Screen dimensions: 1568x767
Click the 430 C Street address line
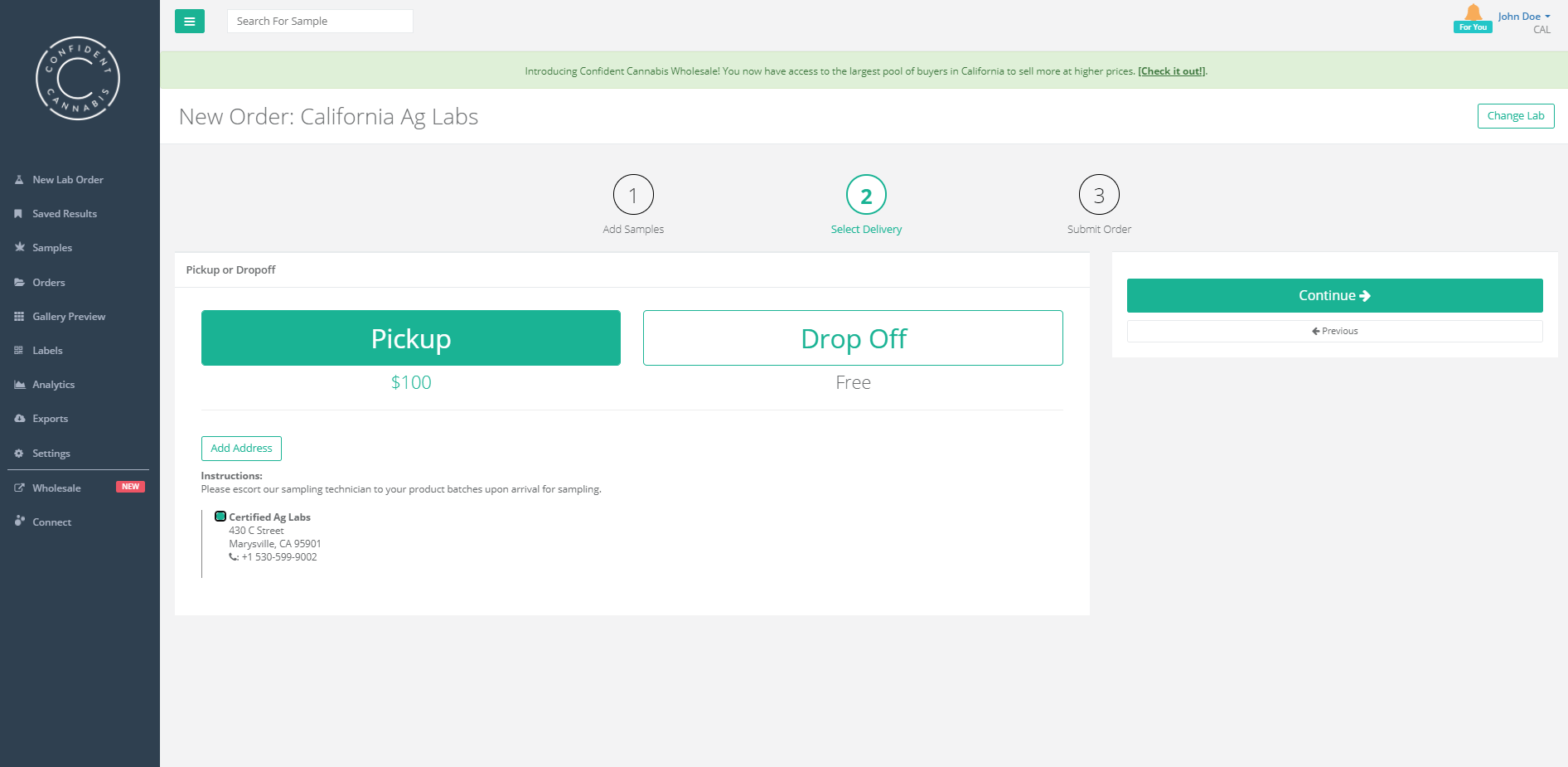click(256, 531)
